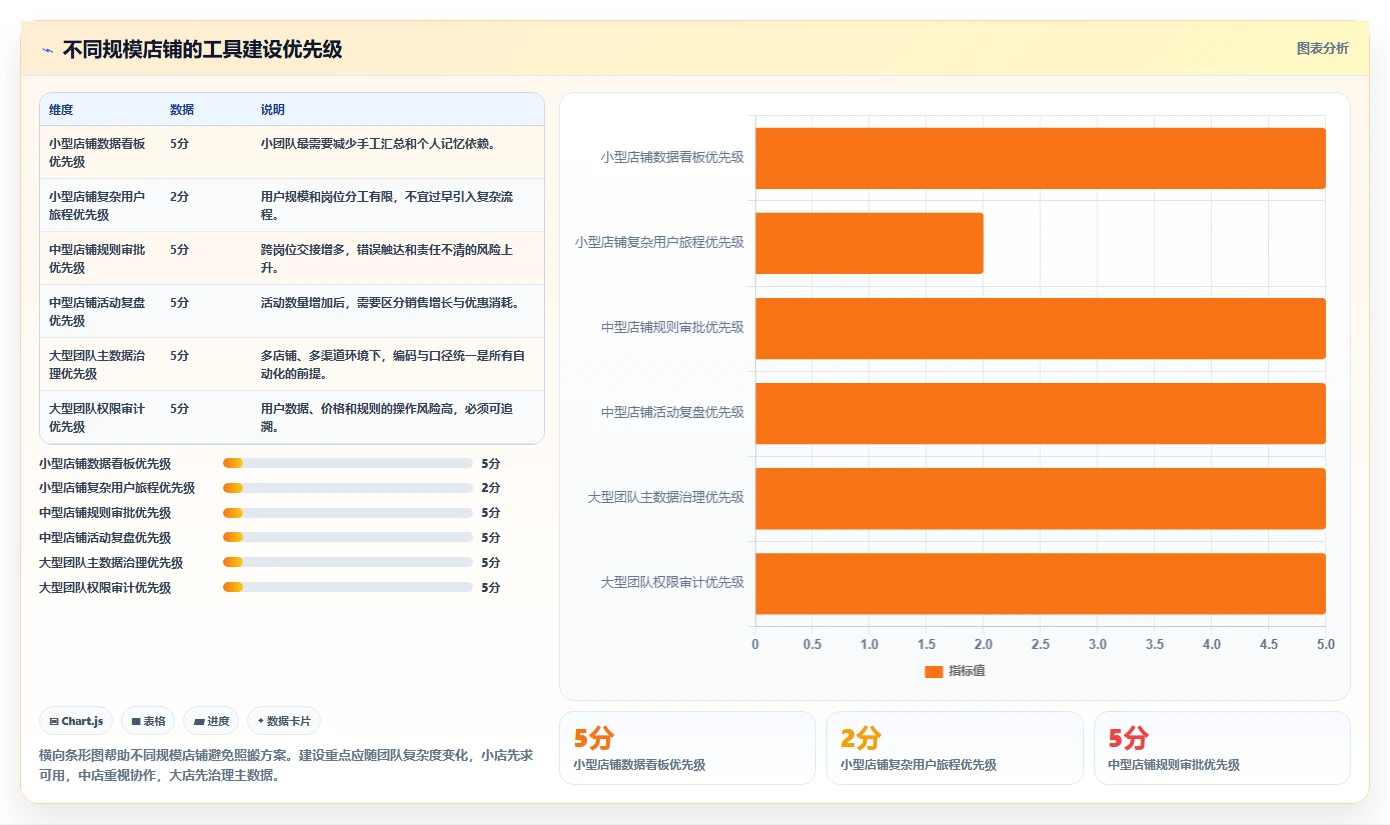Viewport: 1390px width, 825px height.
Task: Click the 2.5 tick on chart x-axis
Action: (1040, 644)
